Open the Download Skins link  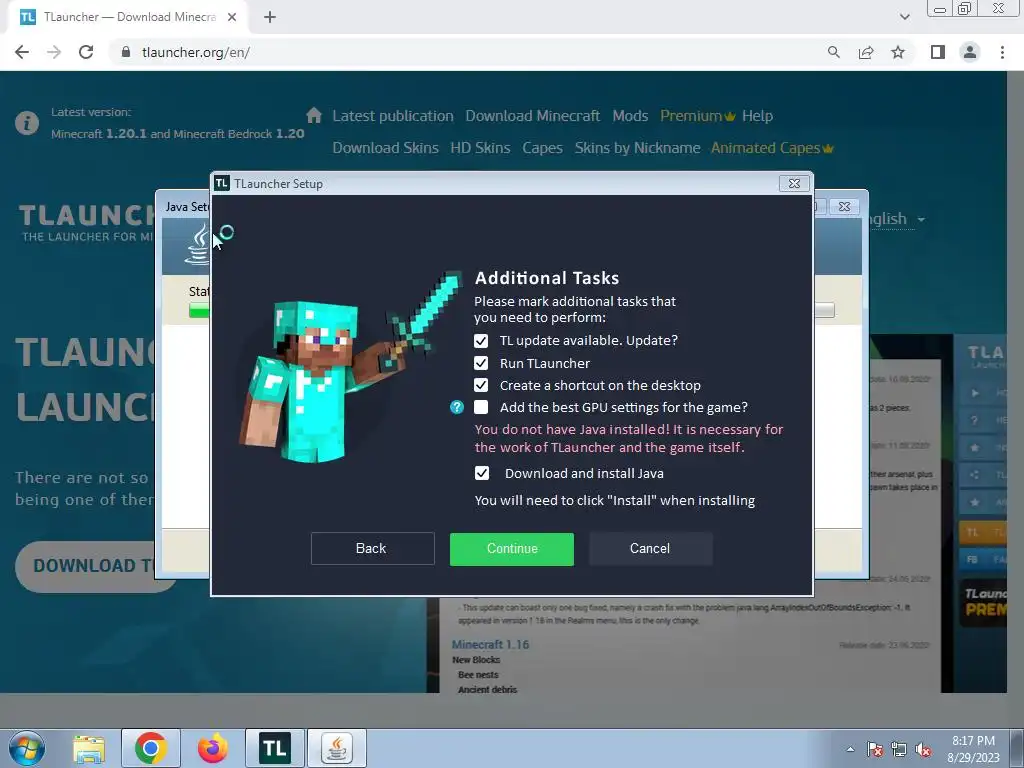(x=385, y=148)
